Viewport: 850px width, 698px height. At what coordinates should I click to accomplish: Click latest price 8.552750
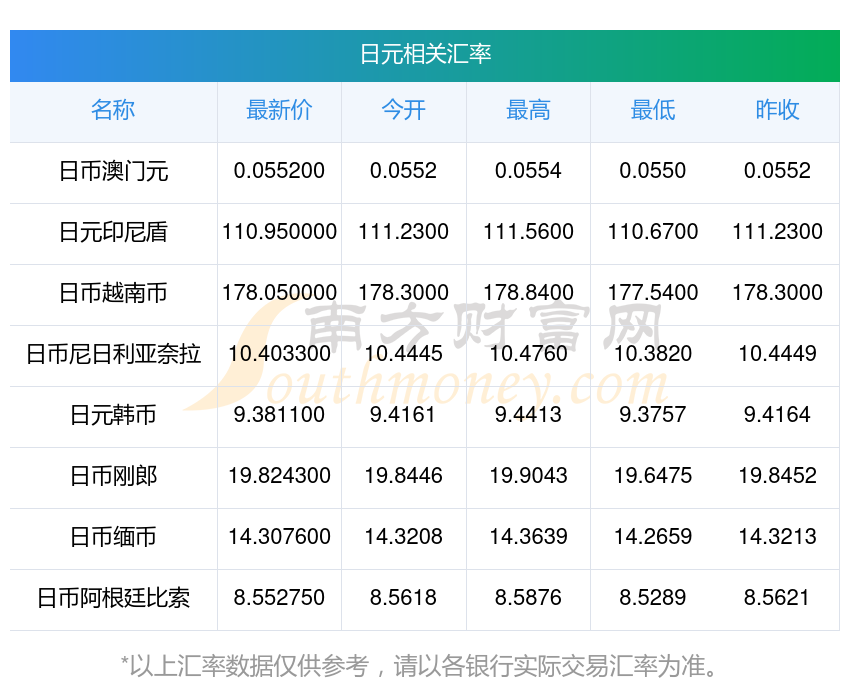[279, 598]
